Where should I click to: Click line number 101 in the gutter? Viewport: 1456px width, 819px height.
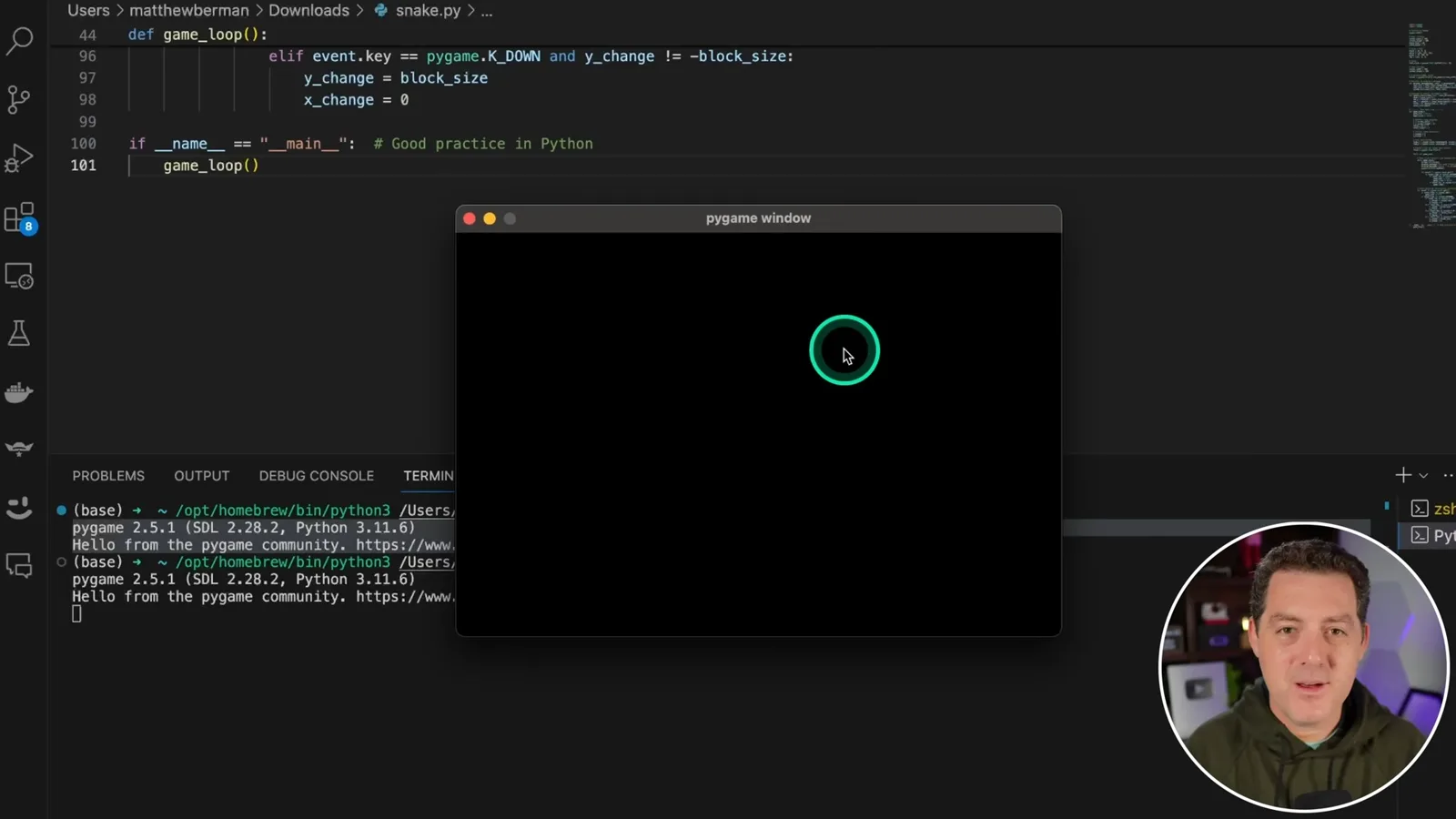(x=83, y=166)
